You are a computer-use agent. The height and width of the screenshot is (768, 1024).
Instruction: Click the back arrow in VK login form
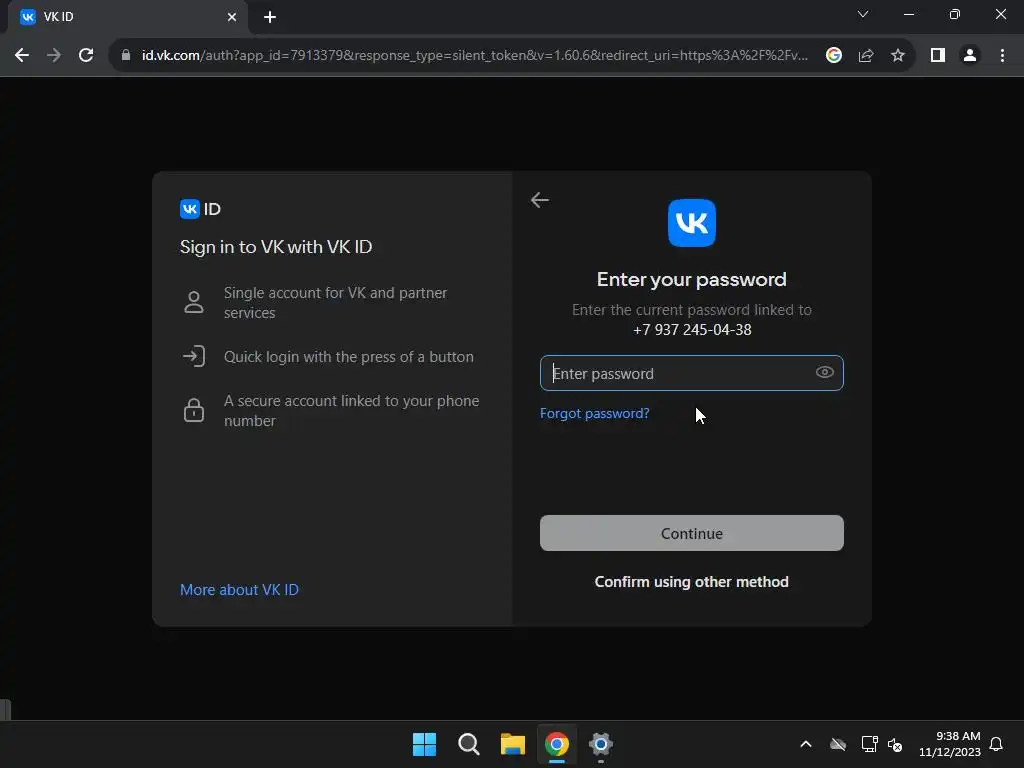point(539,200)
